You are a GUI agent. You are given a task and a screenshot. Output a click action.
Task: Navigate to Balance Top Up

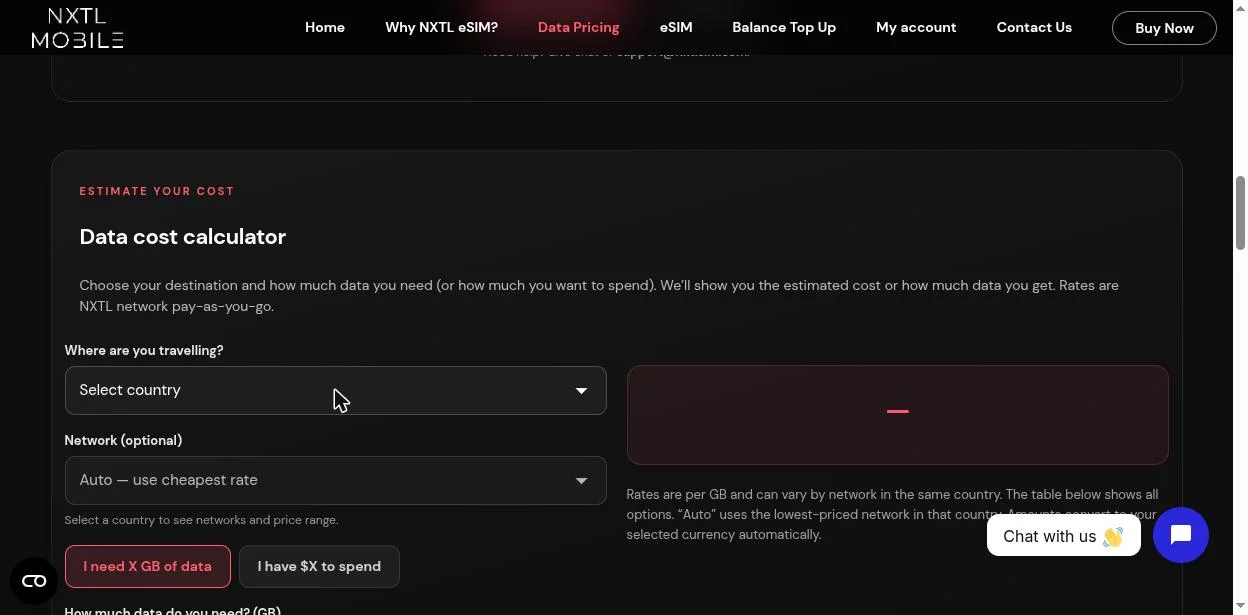tap(784, 28)
